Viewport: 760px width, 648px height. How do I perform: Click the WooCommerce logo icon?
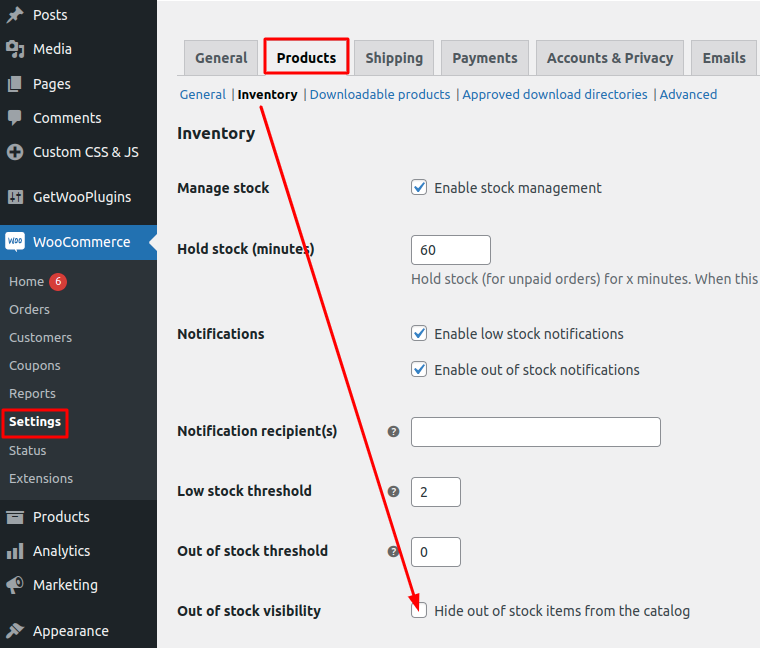point(15,241)
